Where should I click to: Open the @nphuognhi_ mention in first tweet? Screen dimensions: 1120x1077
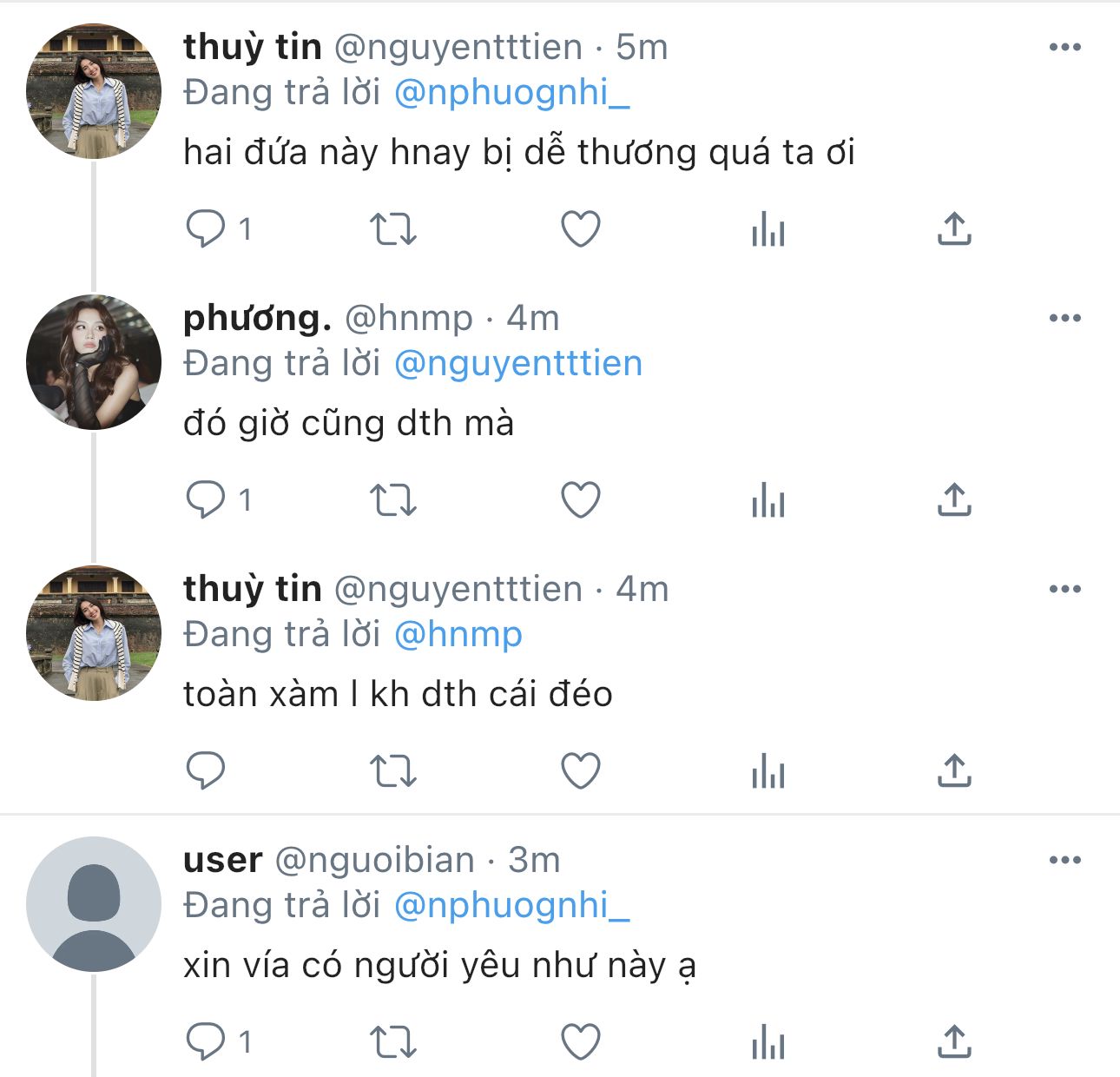point(511,93)
